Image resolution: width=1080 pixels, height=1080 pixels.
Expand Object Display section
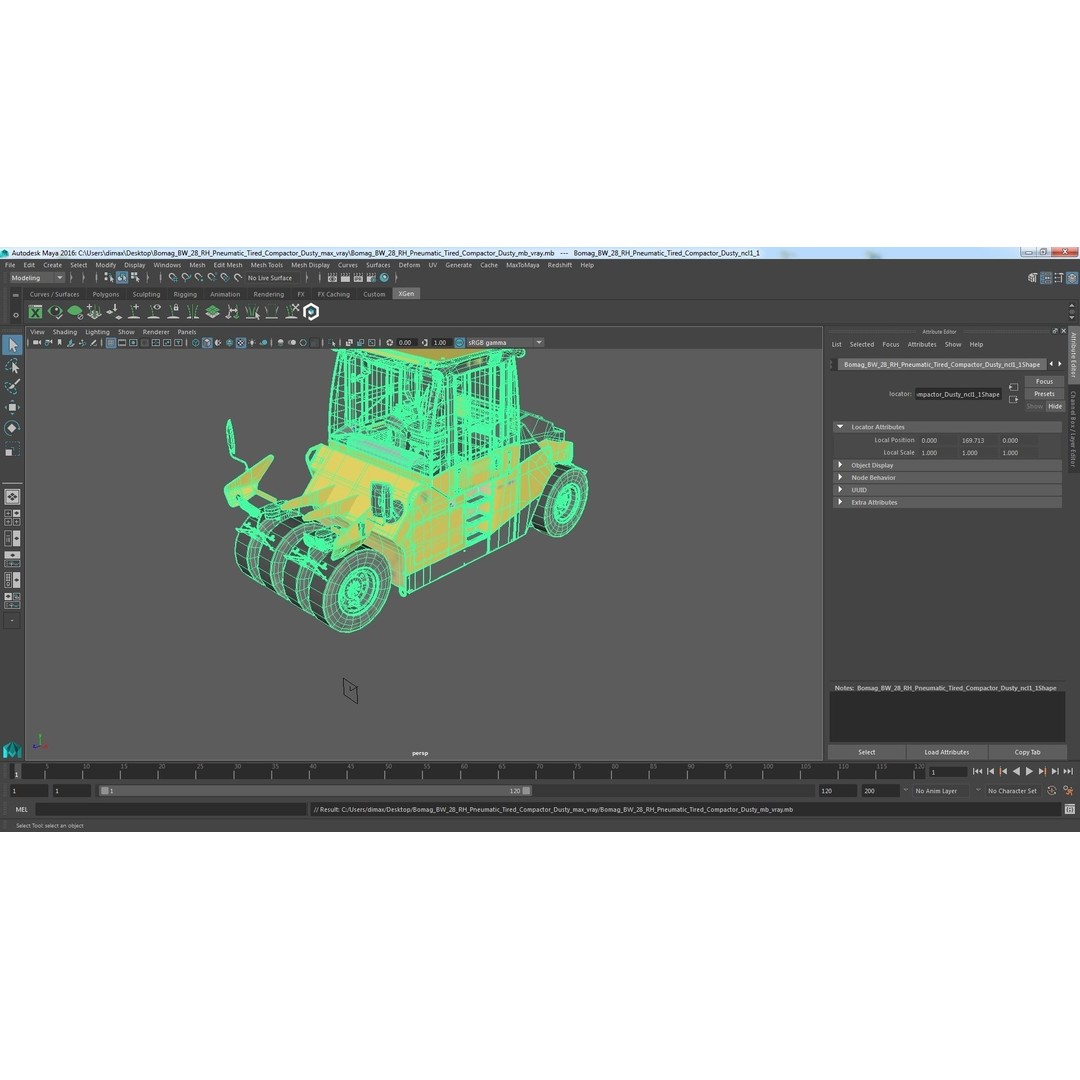(x=840, y=465)
